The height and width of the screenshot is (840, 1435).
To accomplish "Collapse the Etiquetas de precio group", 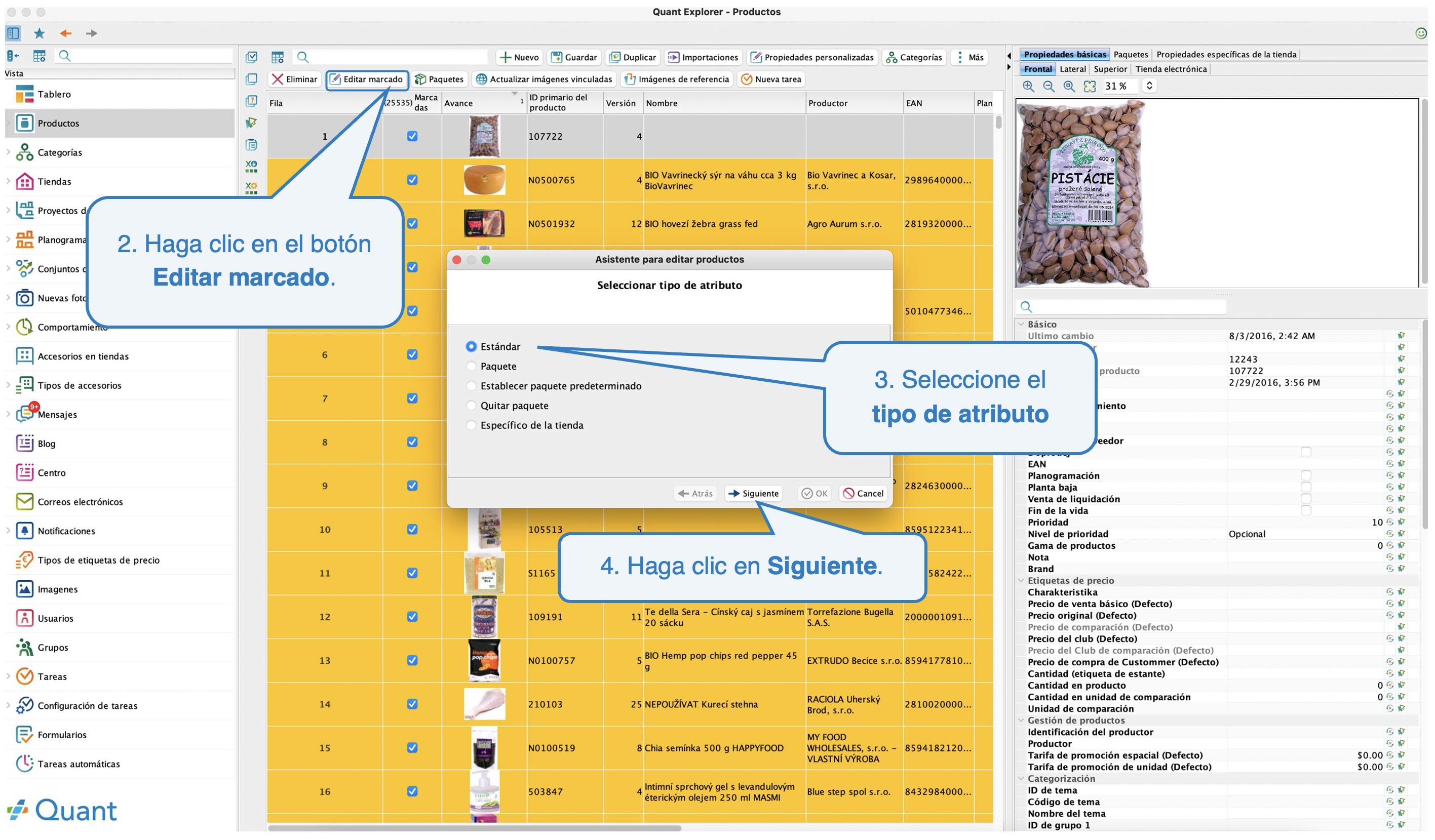I will [x=1021, y=580].
